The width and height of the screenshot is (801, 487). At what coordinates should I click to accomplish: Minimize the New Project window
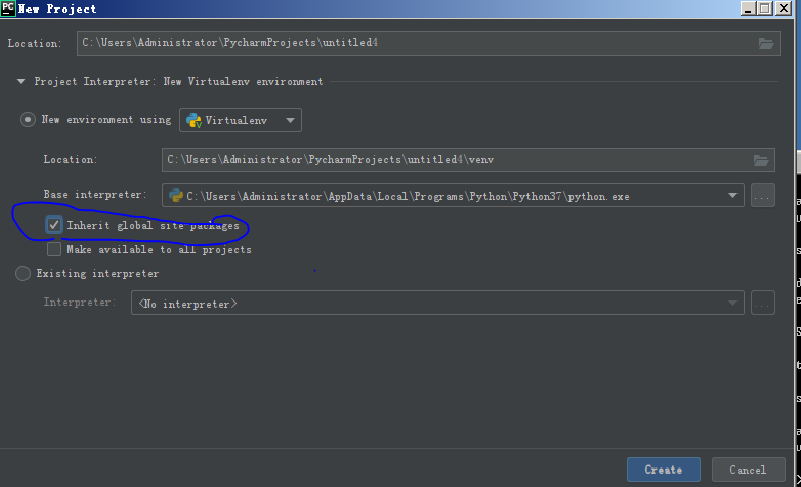[x=748, y=8]
